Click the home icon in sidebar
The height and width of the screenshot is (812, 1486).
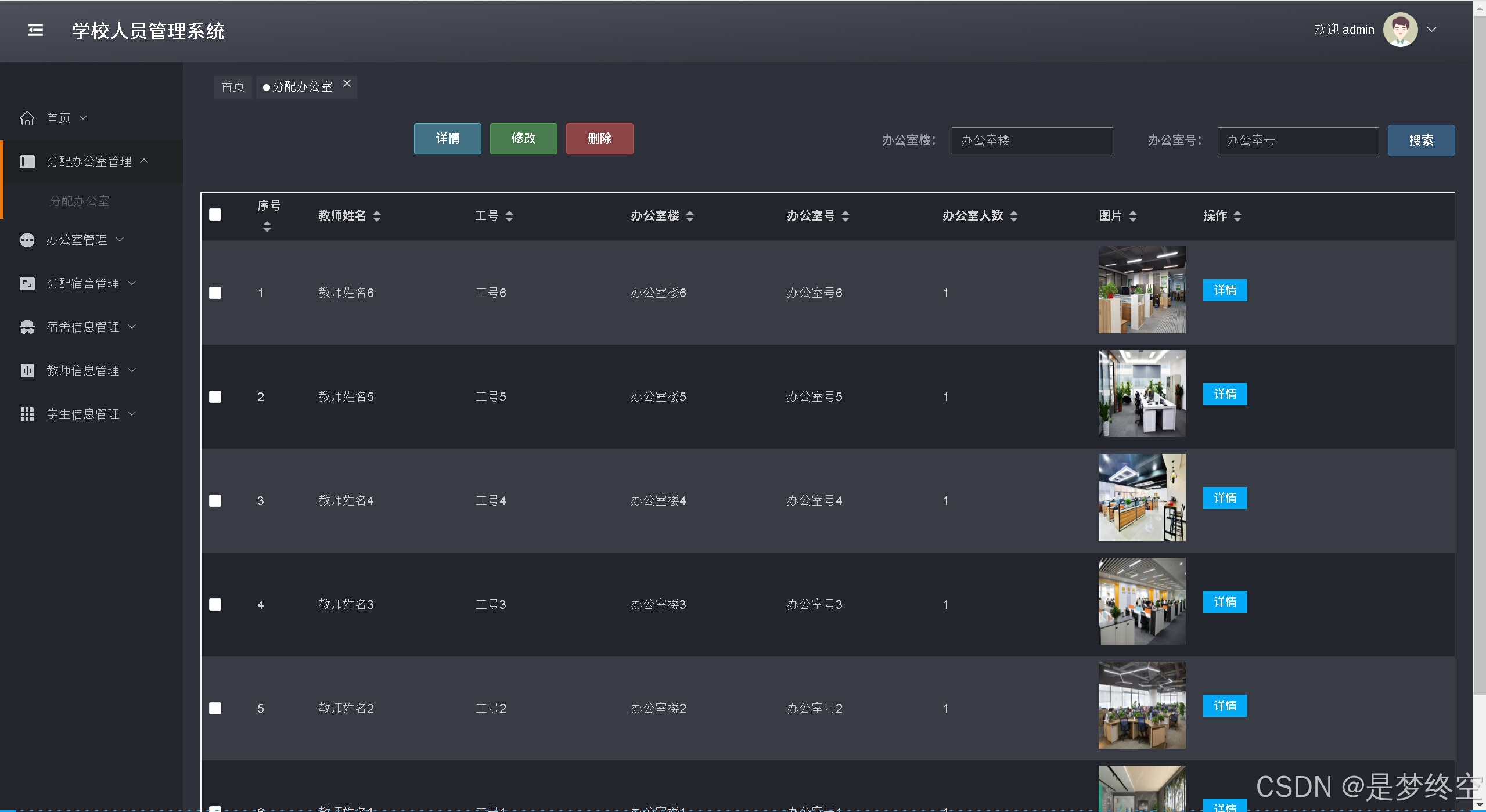(x=27, y=118)
